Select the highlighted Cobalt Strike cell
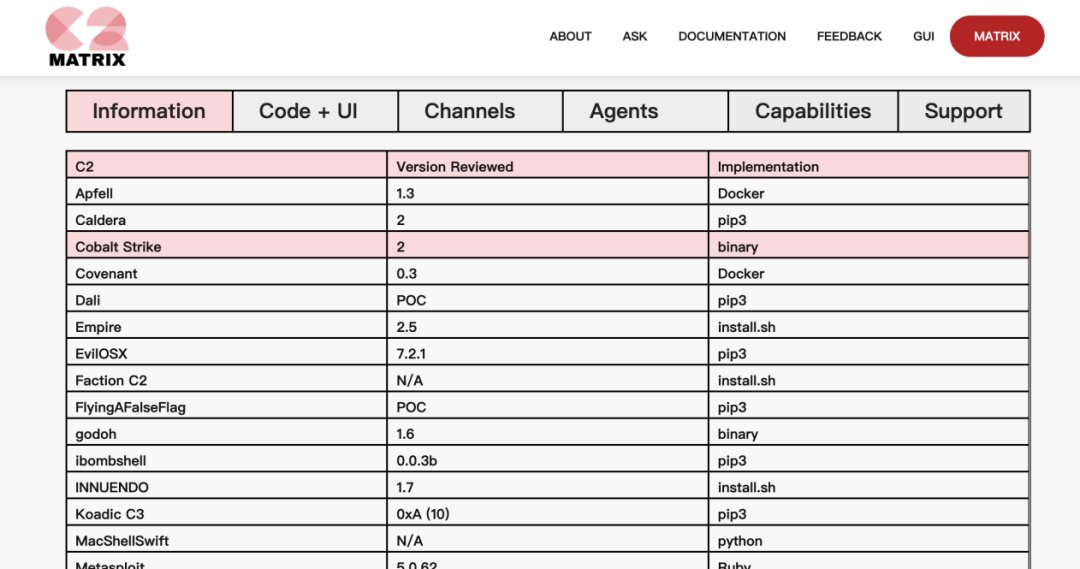 [x=227, y=247]
